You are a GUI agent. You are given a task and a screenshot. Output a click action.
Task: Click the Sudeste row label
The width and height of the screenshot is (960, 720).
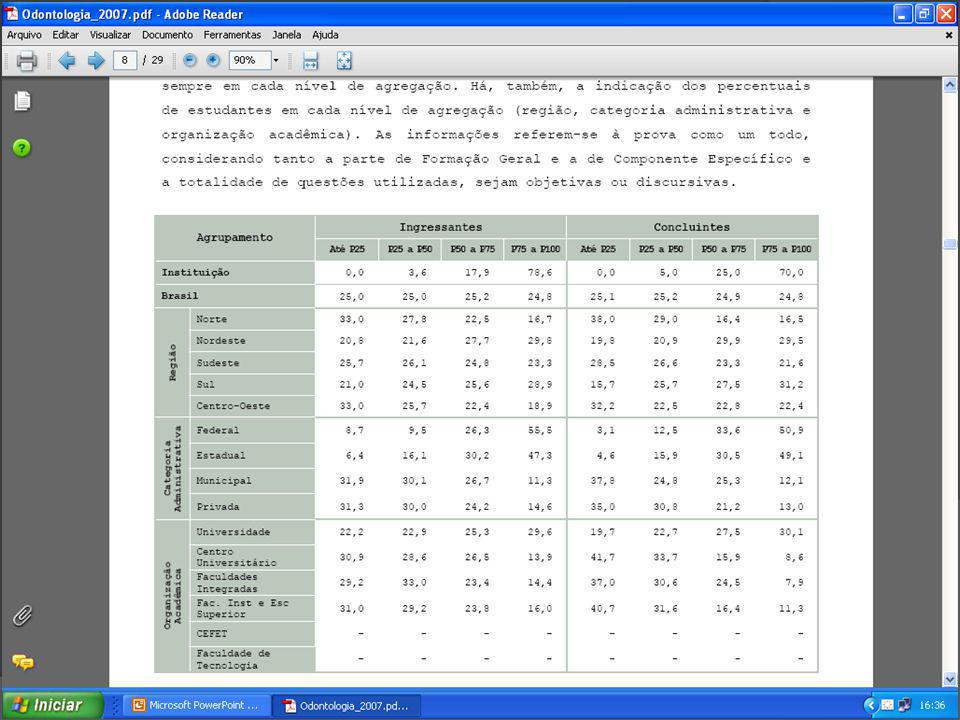(217, 362)
